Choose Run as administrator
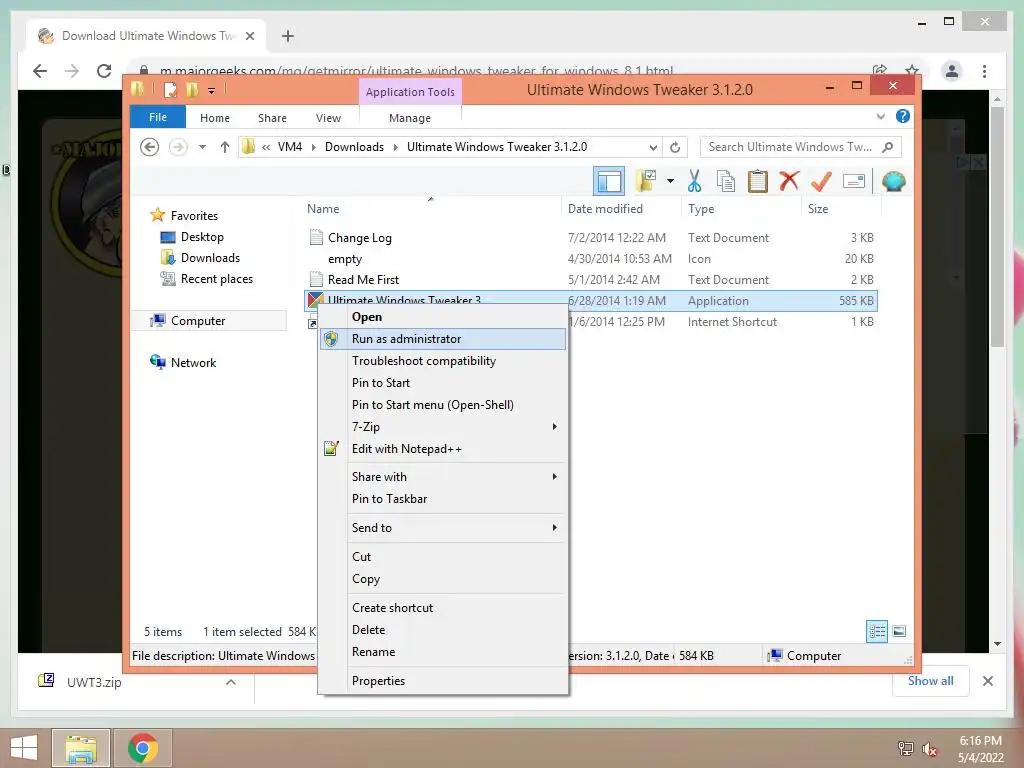Viewport: 1024px width, 768px height. 443,339
